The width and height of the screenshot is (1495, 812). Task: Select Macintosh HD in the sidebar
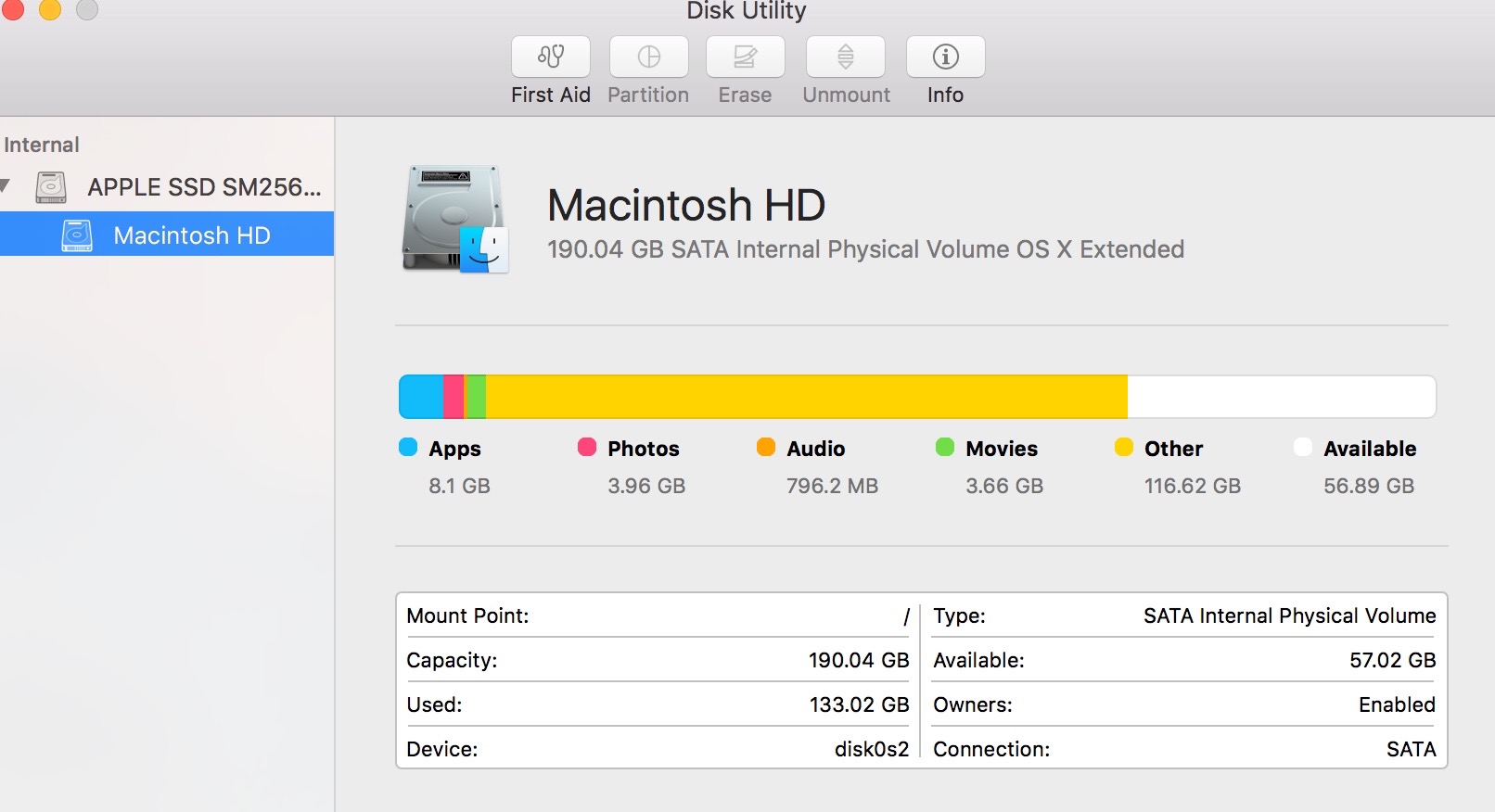click(x=167, y=234)
